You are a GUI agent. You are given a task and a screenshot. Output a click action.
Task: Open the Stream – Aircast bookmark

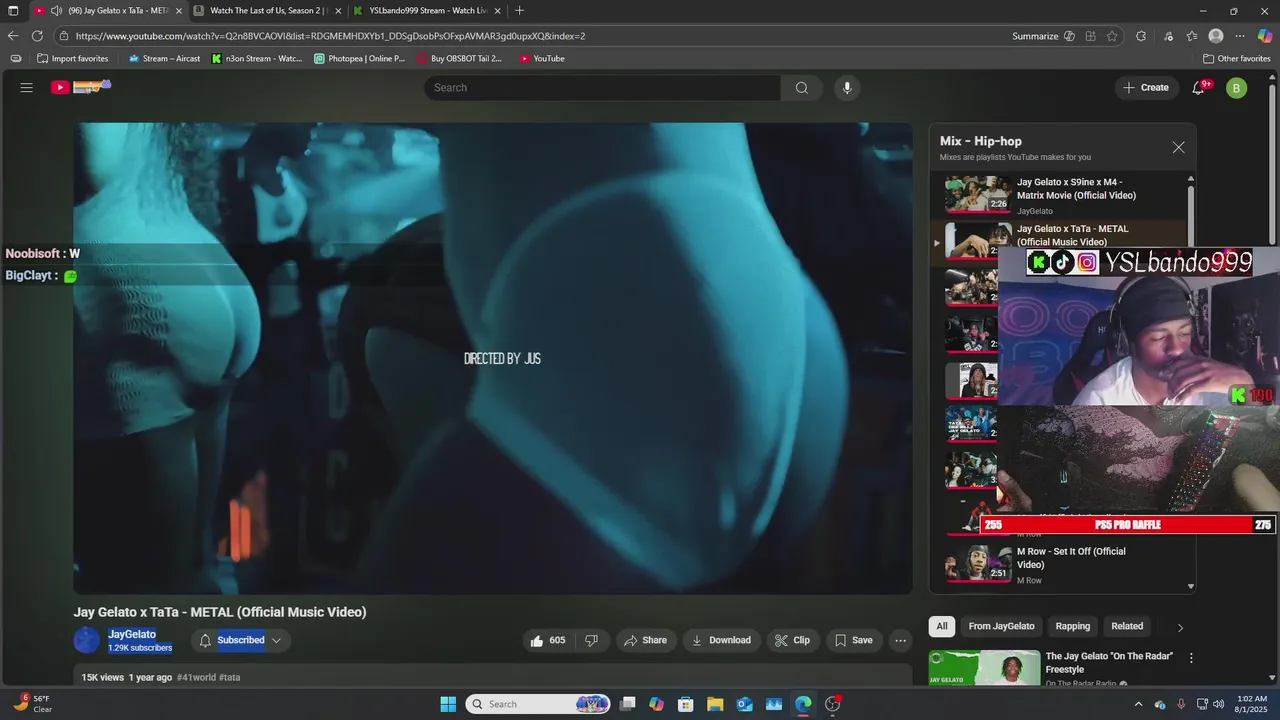click(x=164, y=58)
